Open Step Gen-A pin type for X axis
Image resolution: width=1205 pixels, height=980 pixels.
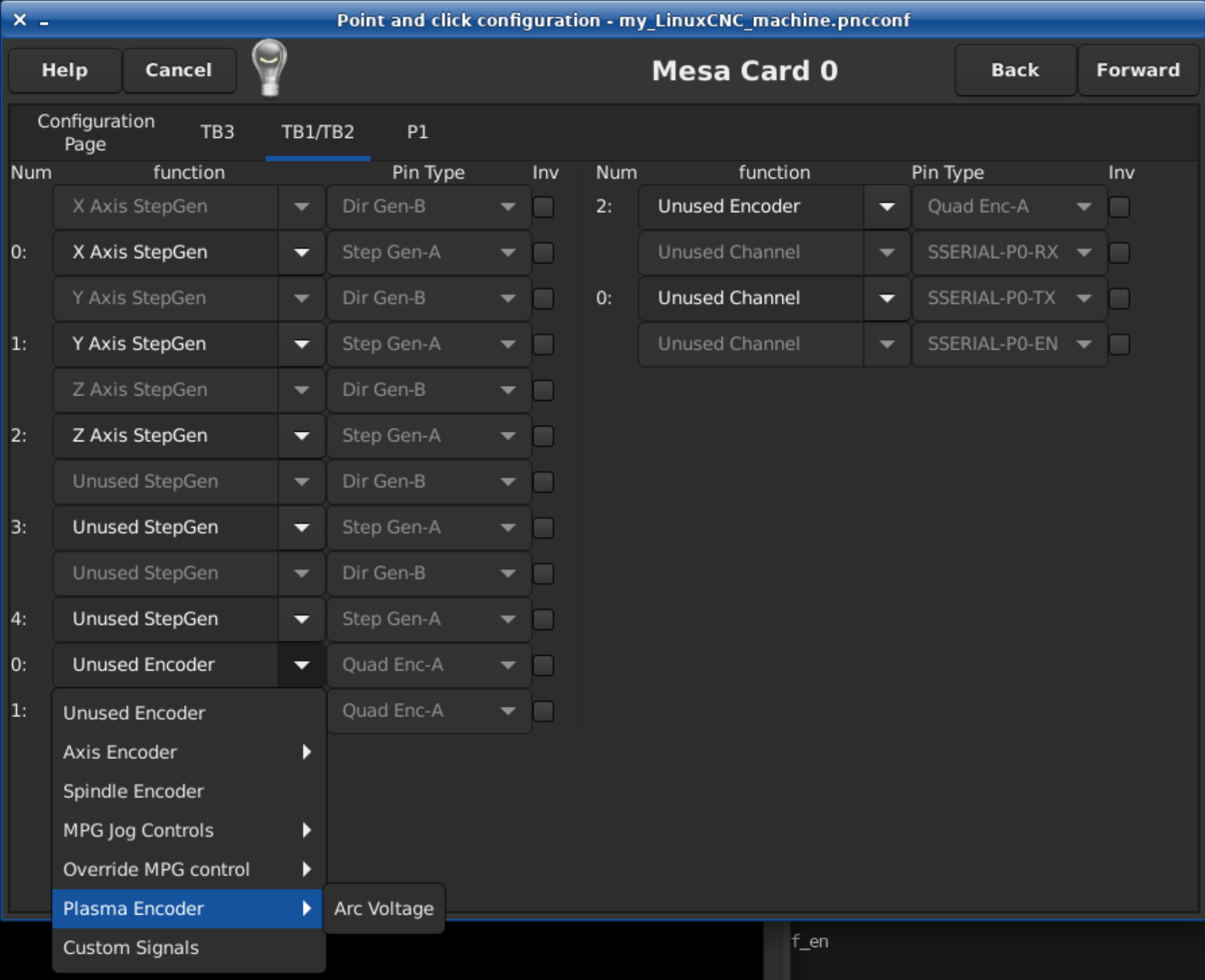429,253
